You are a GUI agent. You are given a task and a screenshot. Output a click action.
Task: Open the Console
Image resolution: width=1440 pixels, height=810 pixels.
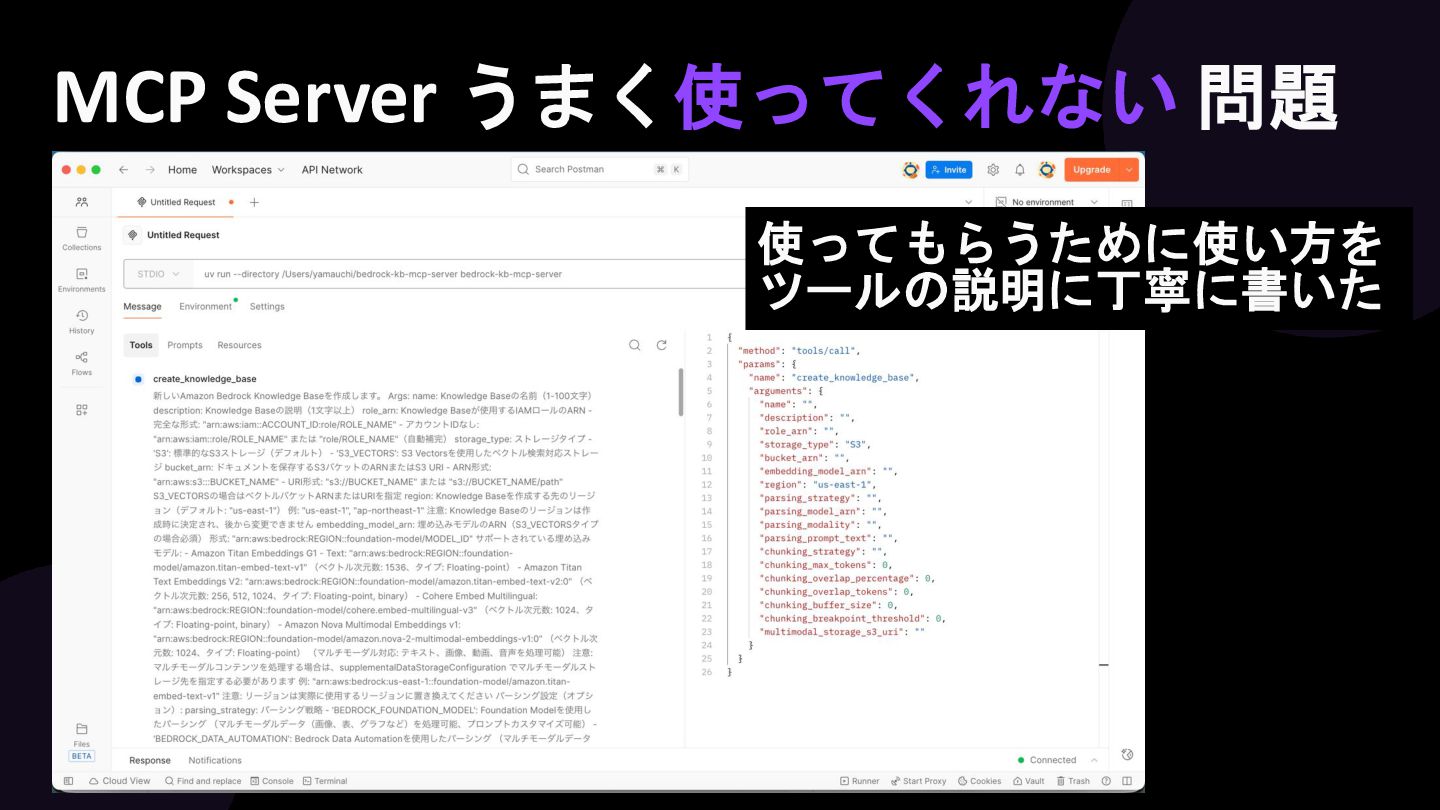click(272, 781)
